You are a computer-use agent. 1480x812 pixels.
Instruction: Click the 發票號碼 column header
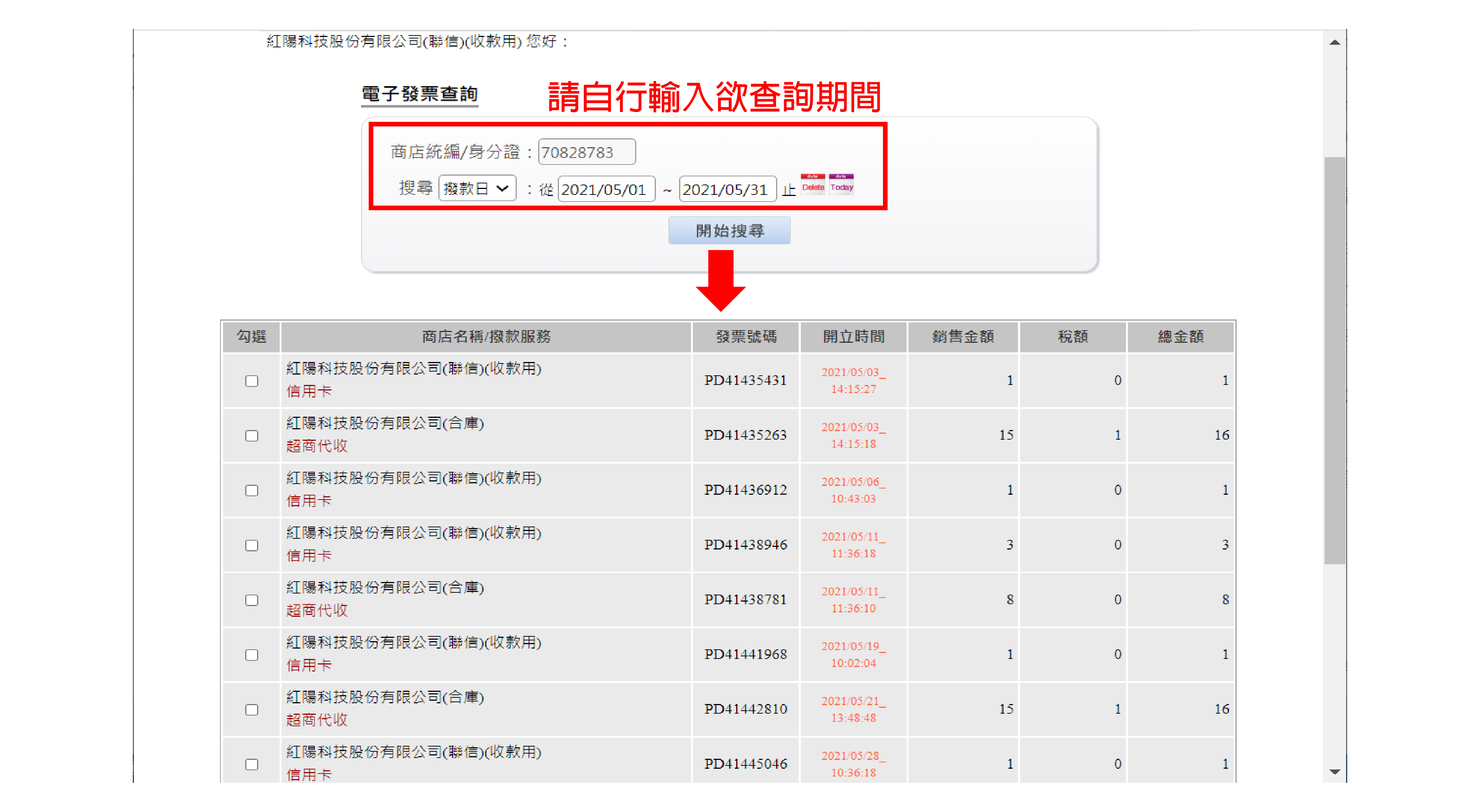pos(746,336)
